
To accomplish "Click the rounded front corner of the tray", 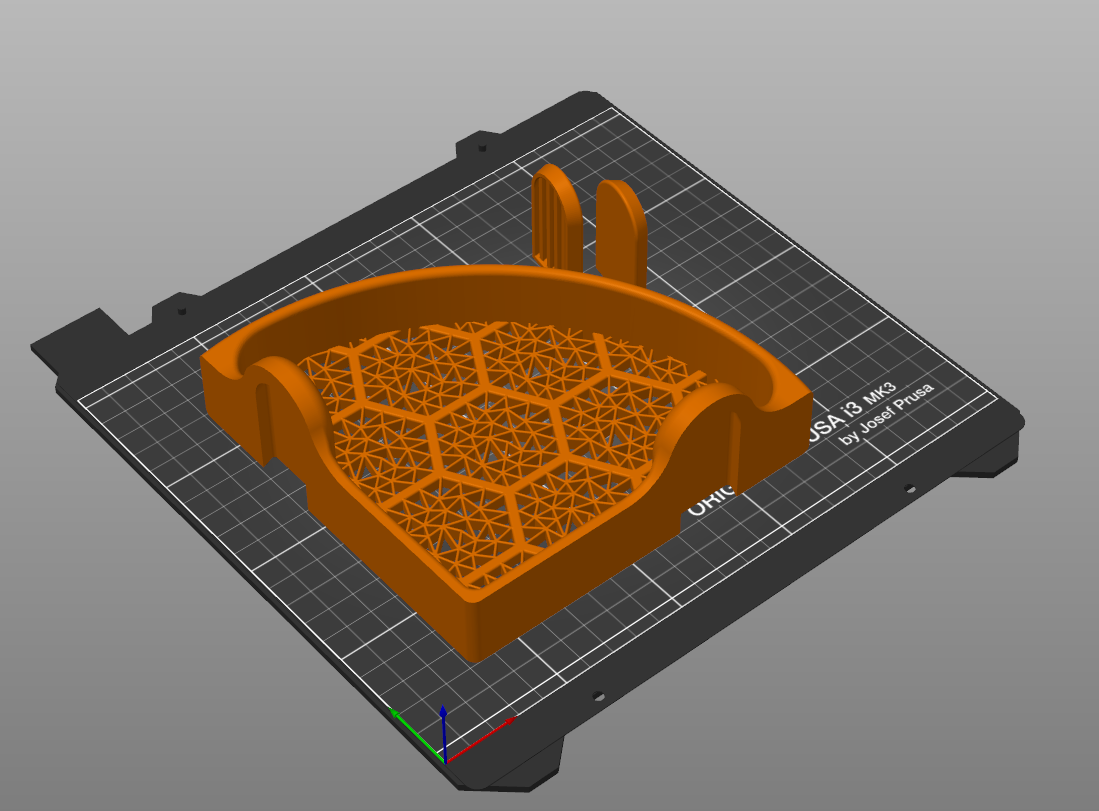I will (x=477, y=631).
